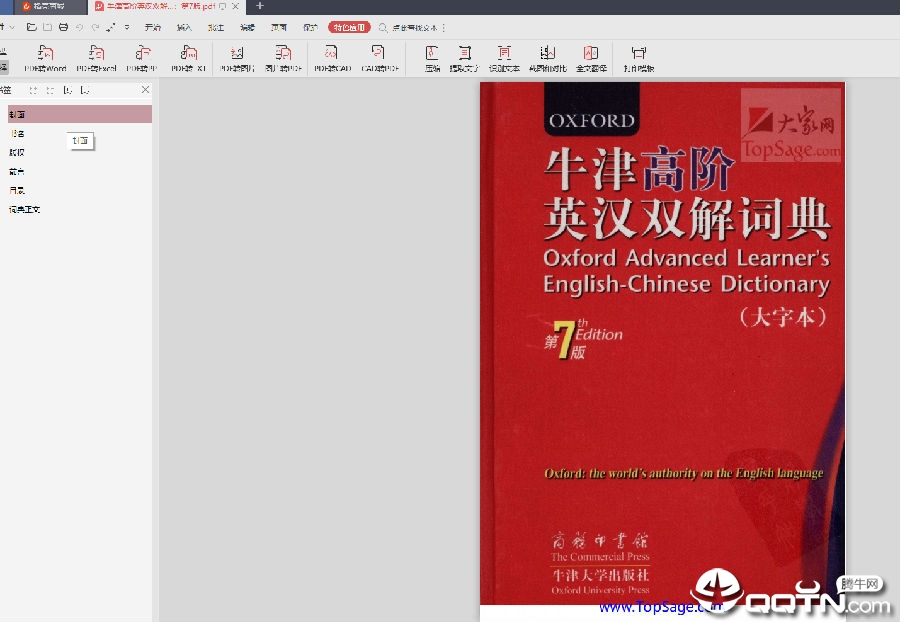Image resolution: width=900 pixels, height=622 pixels.
Task: Select the 封面 (cover) bookmark
Action: click(x=80, y=114)
